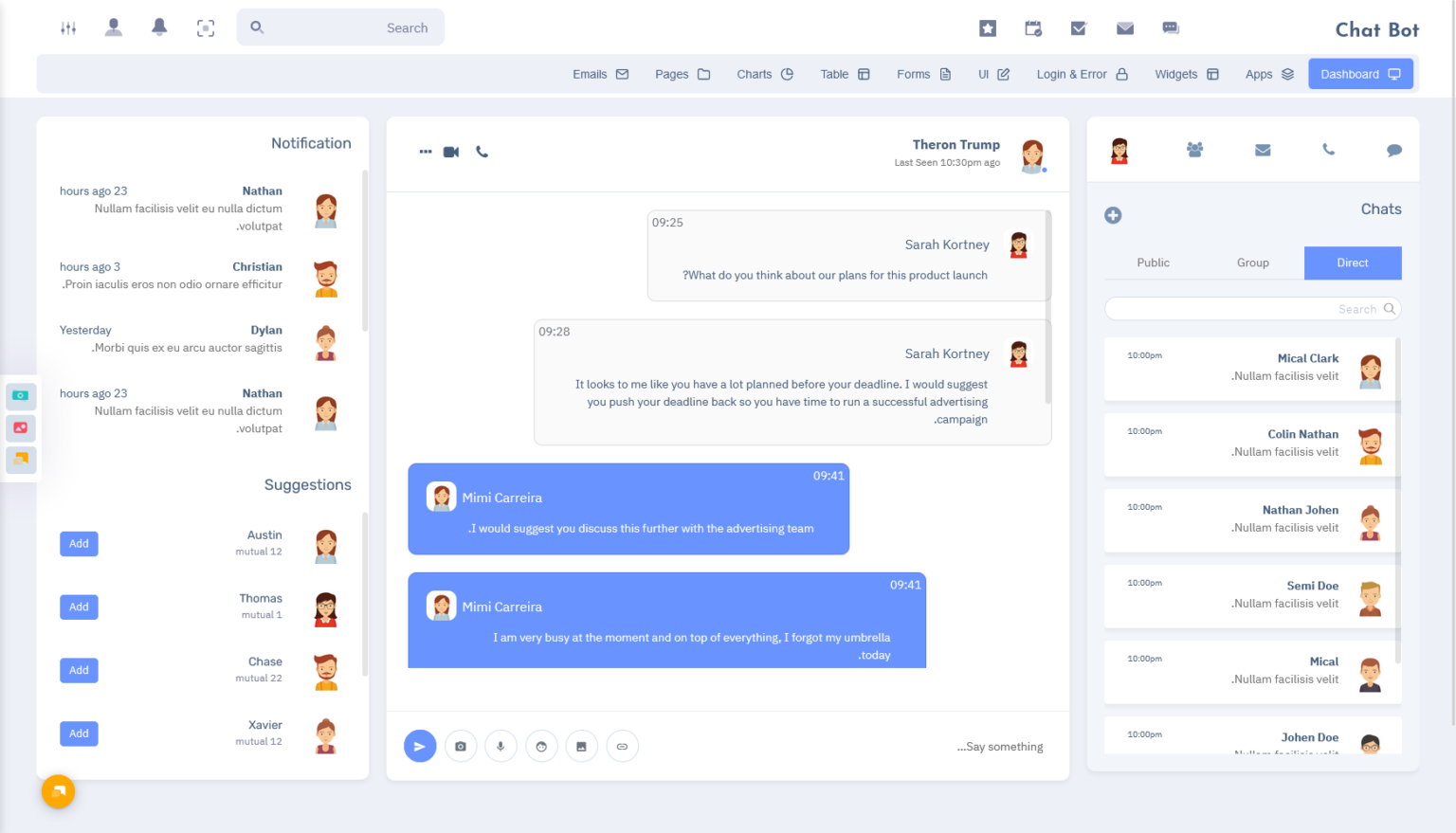Image resolution: width=1456 pixels, height=833 pixels.
Task: Open the UI menu
Action: 993,74
